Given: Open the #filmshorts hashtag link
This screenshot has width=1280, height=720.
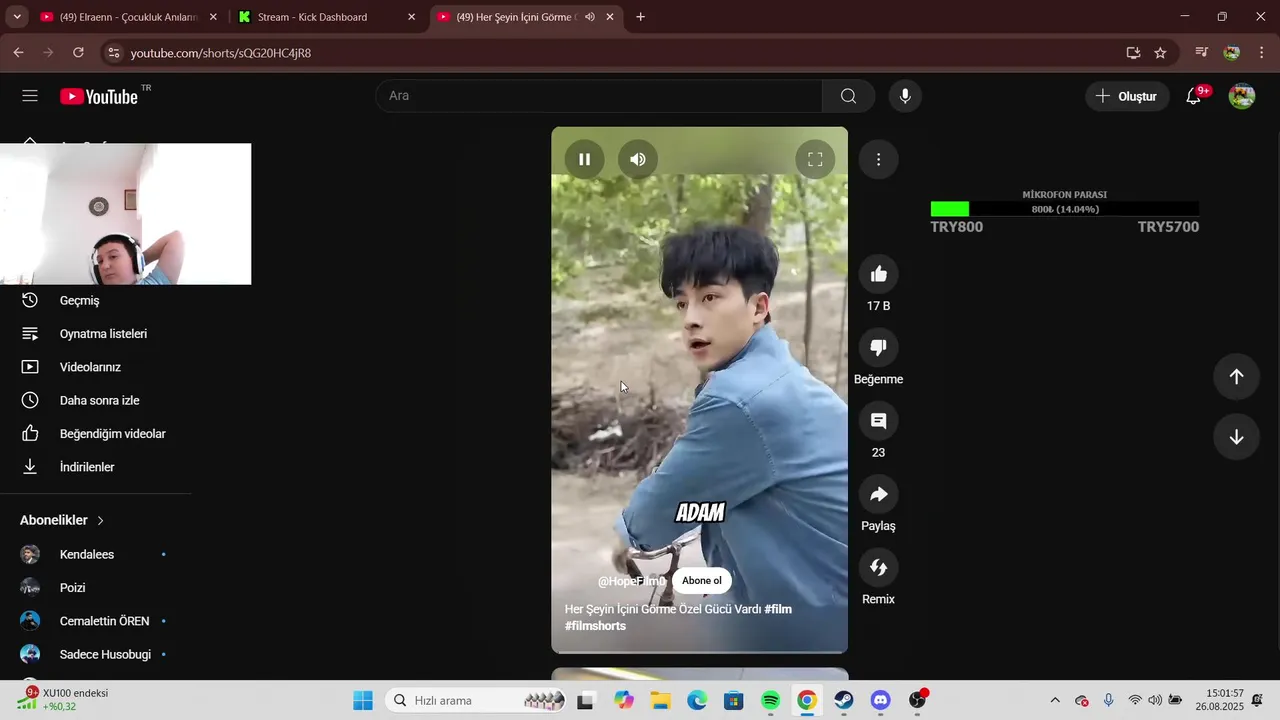Looking at the screenshot, I should coord(595,626).
